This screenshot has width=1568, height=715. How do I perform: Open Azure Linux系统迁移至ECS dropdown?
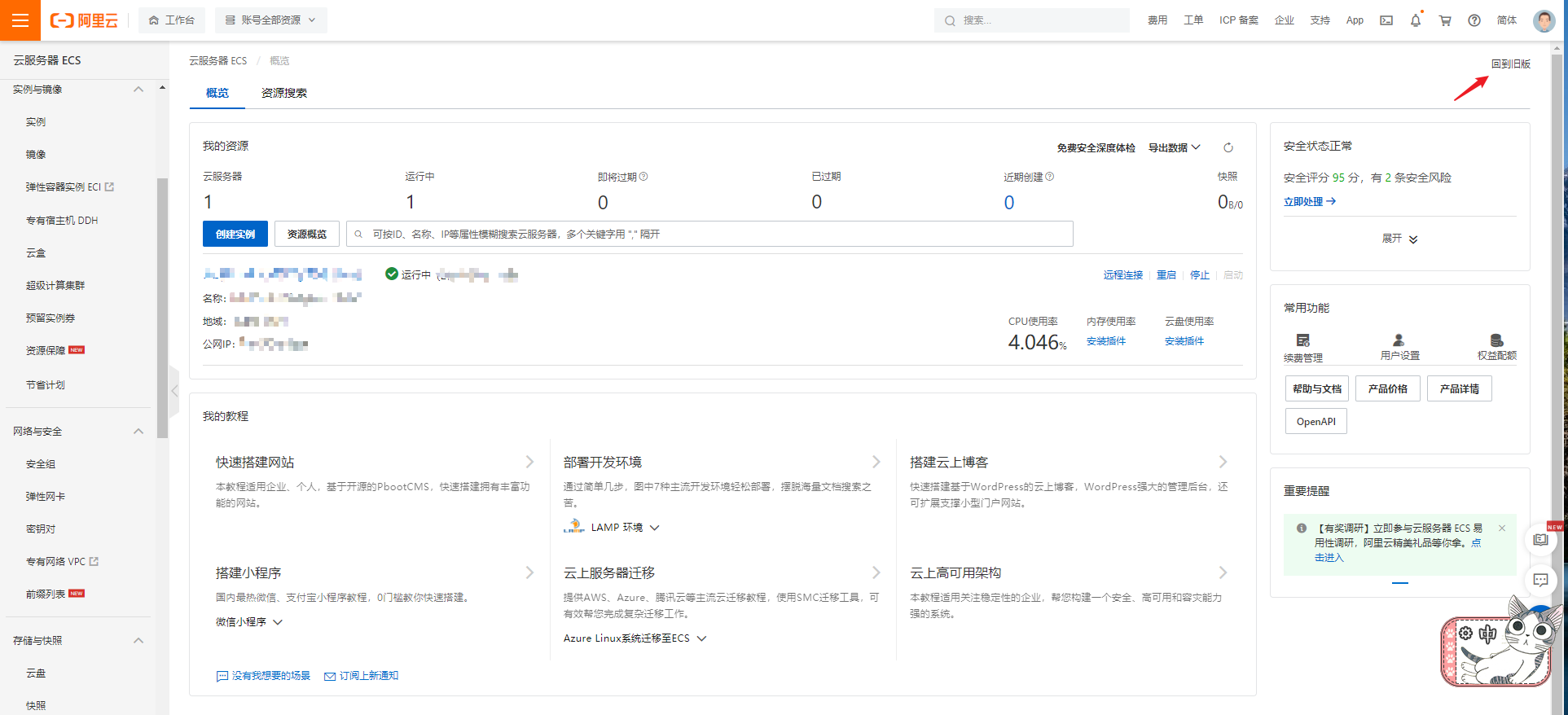point(635,638)
